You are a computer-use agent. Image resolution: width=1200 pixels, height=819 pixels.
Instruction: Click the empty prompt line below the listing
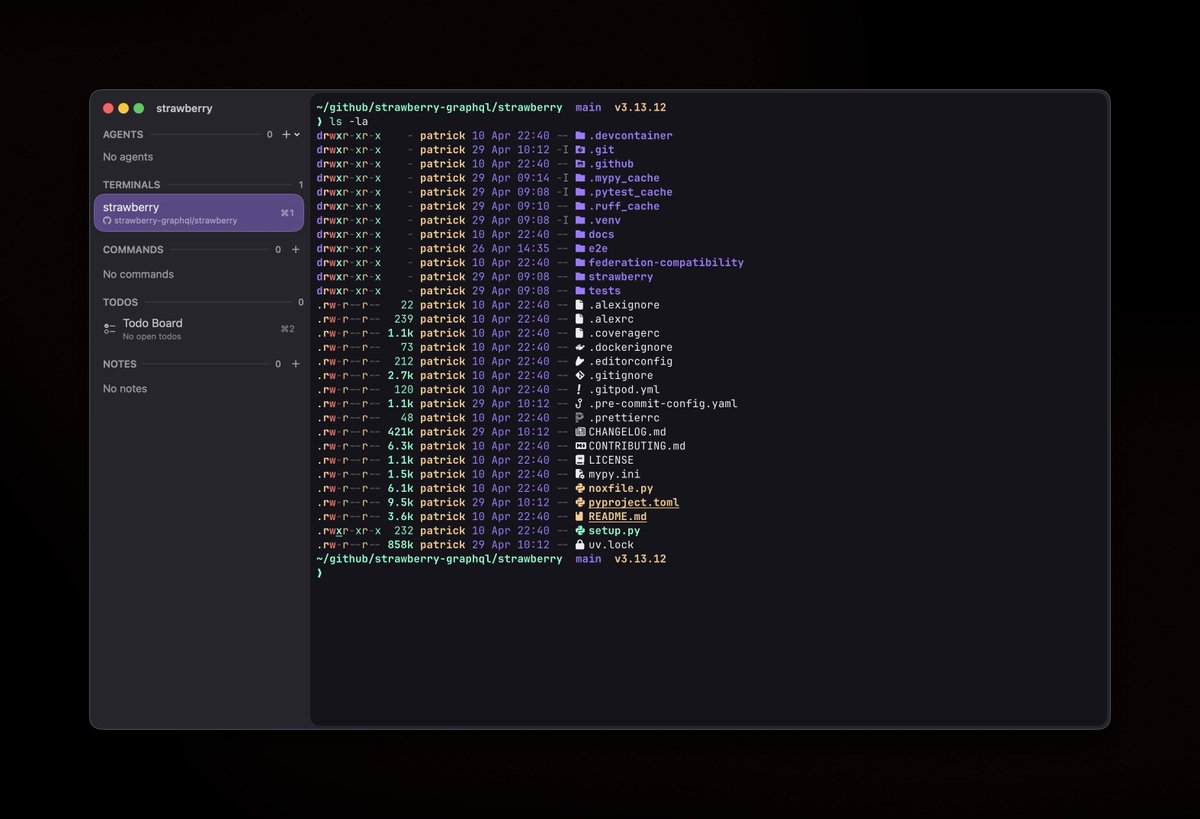click(710, 573)
